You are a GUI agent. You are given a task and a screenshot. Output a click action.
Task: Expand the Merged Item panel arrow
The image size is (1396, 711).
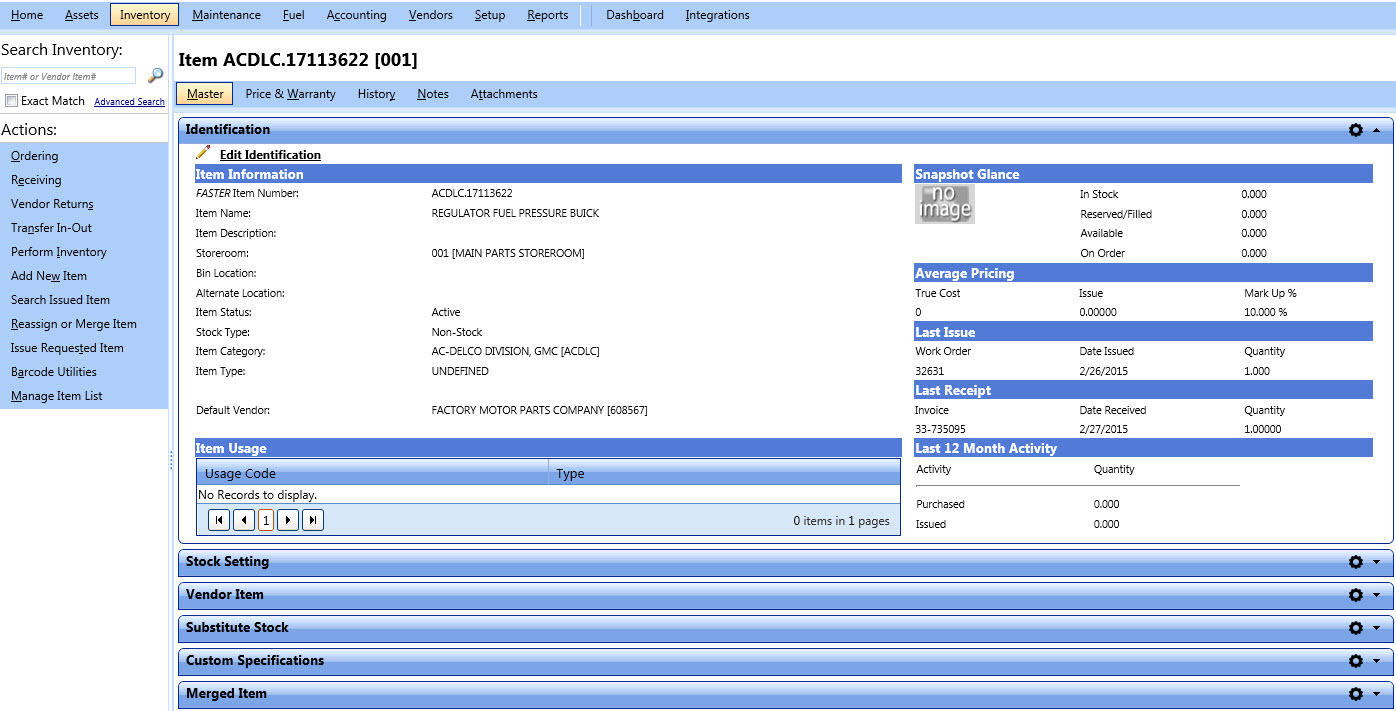pos(1377,694)
